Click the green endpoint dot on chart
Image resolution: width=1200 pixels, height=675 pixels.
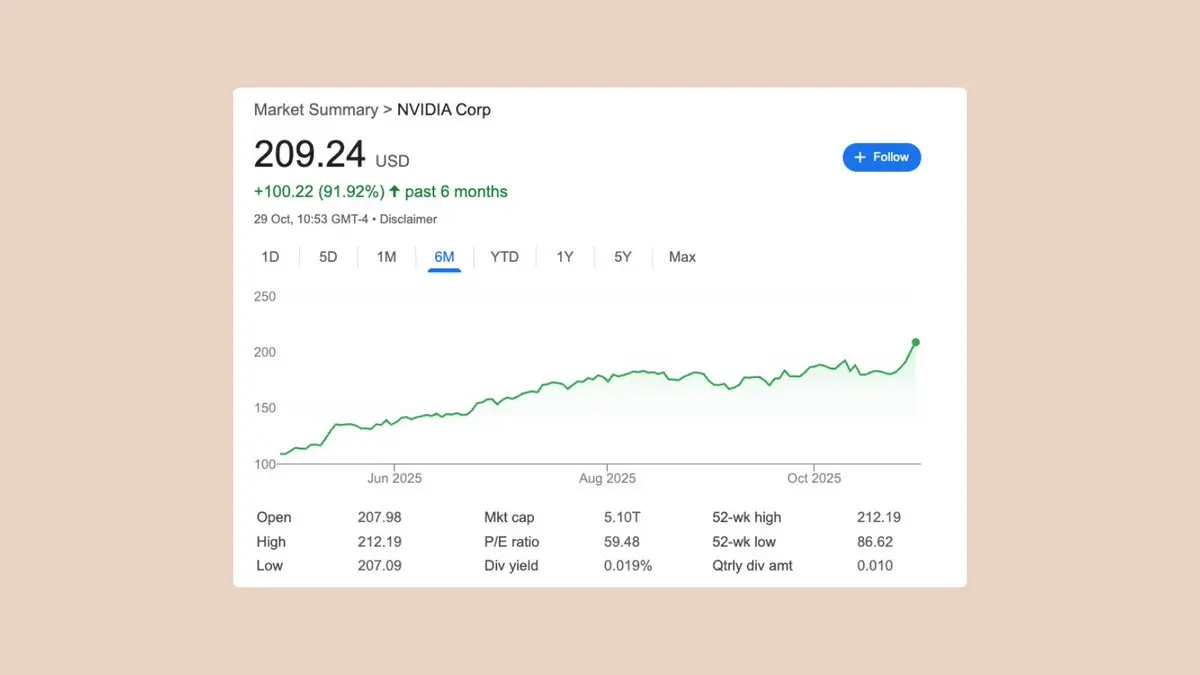click(915, 342)
